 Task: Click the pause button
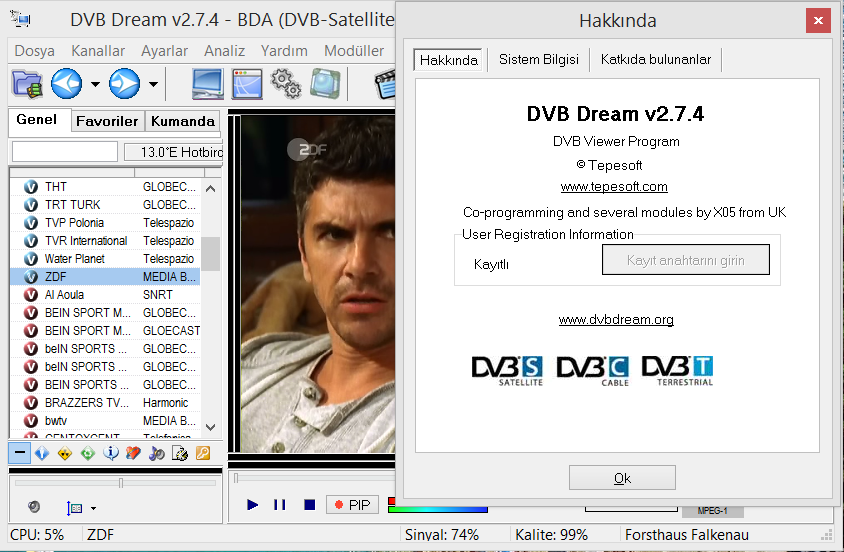coord(279,505)
